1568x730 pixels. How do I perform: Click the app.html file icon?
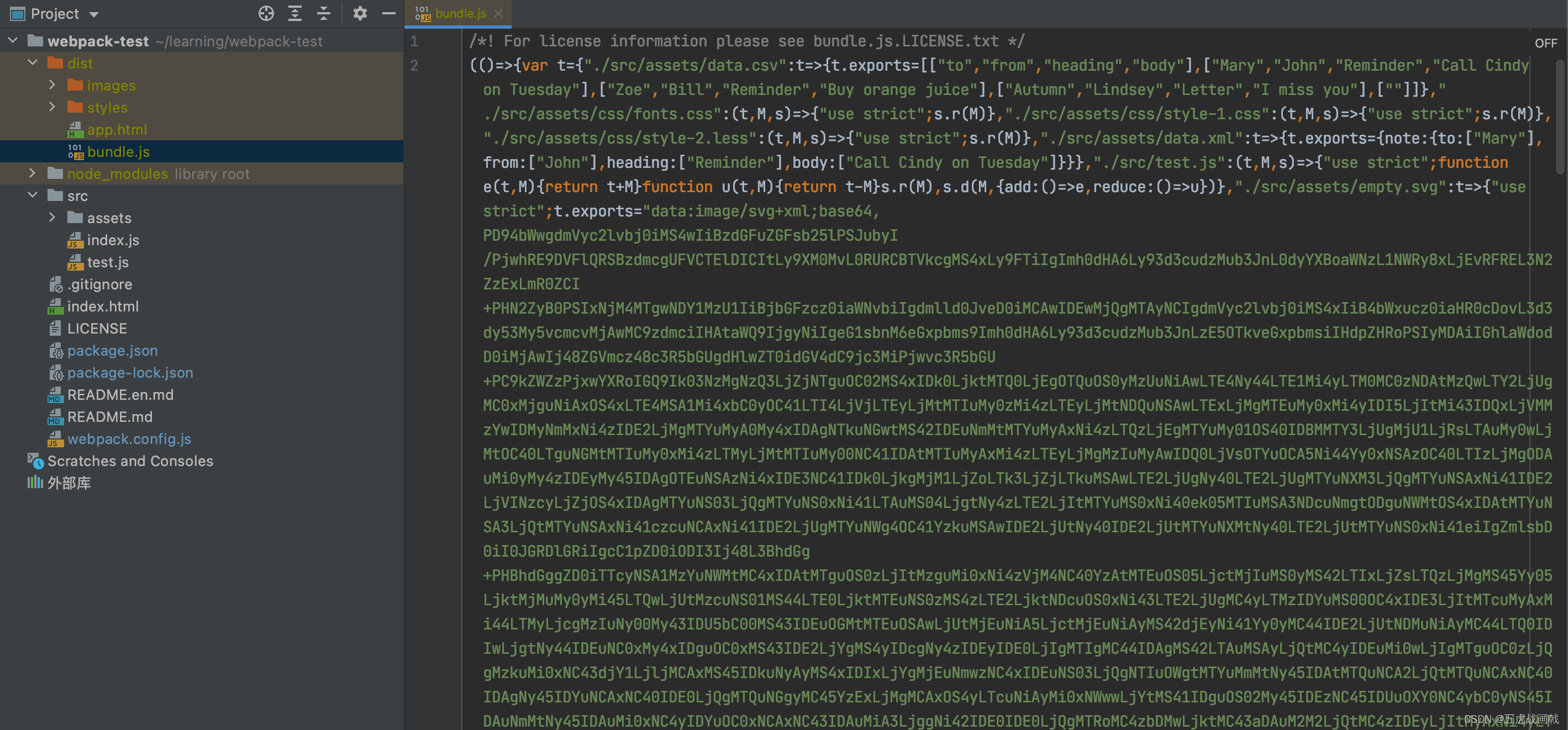pyautogui.click(x=75, y=130)
